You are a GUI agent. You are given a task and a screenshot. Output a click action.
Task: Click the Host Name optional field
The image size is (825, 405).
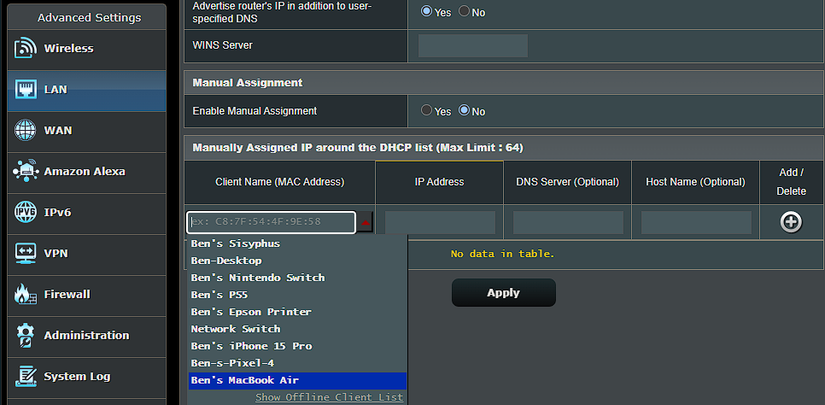pos(696,222)
